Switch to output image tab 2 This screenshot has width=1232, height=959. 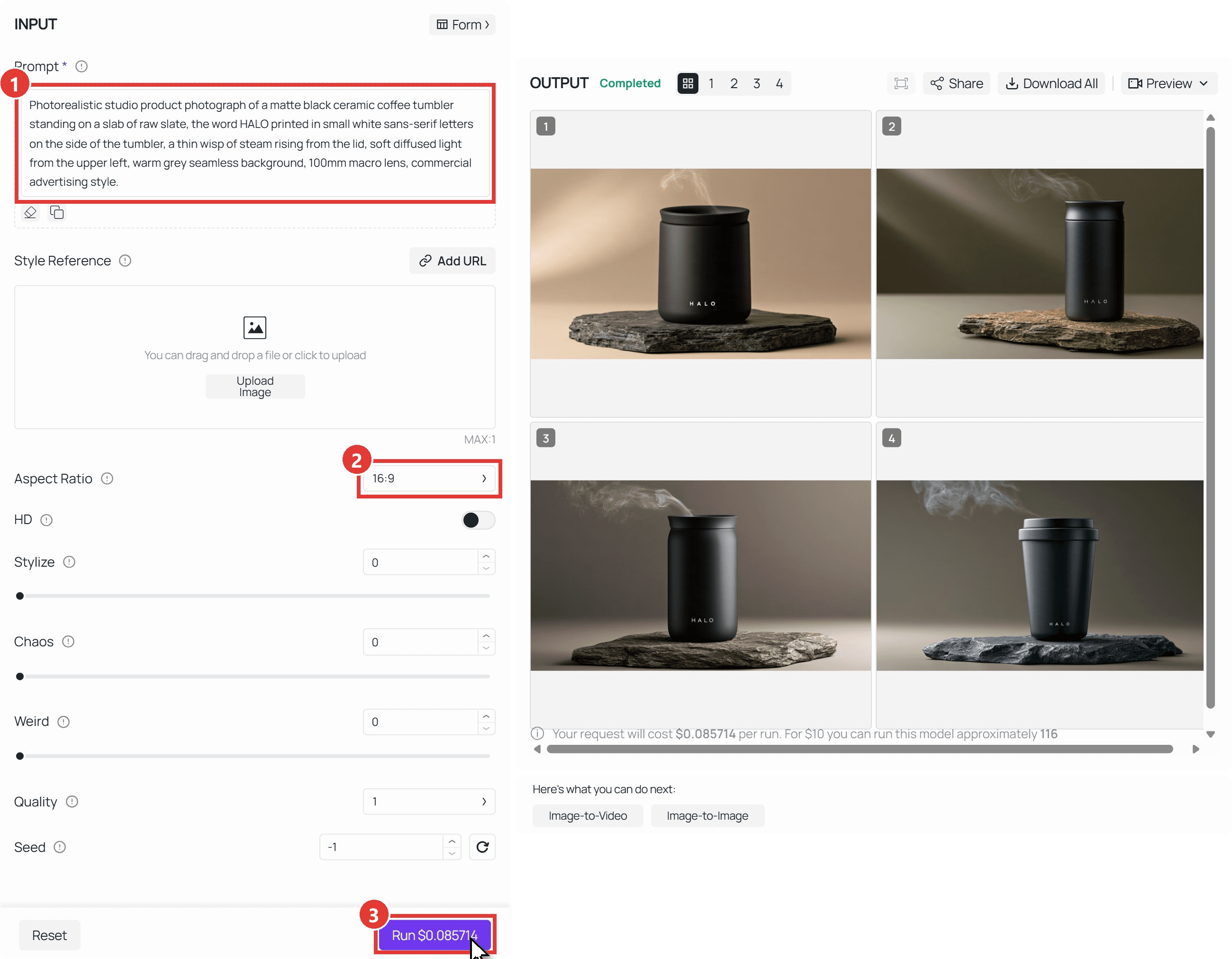(734, 83)
